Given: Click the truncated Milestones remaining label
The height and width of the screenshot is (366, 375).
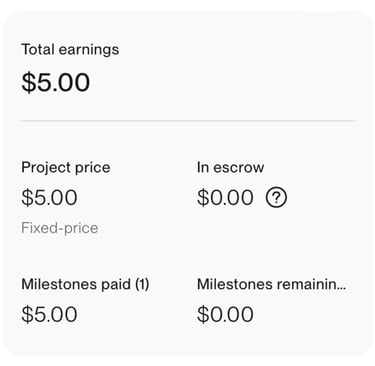Looking at the screenshot, I should 271,284.
